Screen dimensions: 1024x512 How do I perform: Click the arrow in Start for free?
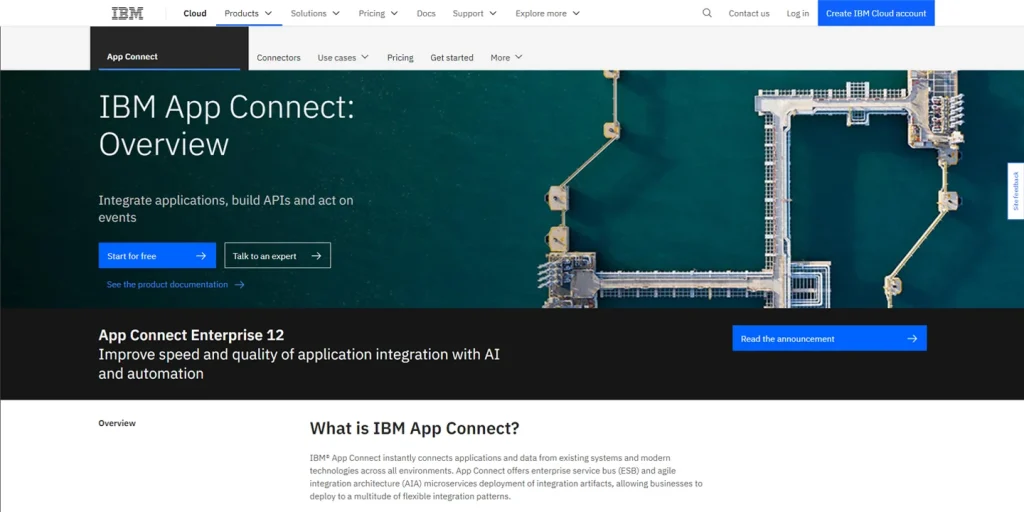(x=201, y=256)
